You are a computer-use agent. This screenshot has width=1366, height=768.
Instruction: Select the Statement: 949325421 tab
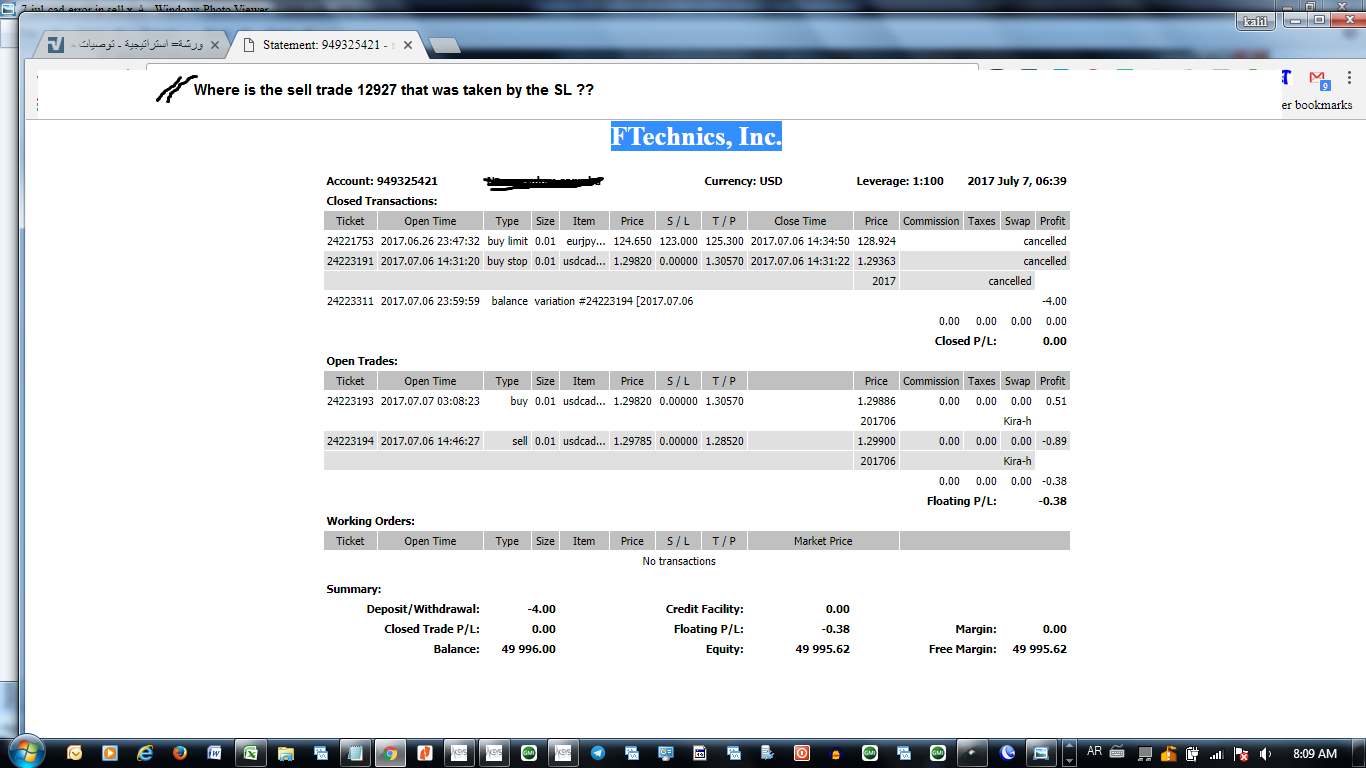[328, 45]
